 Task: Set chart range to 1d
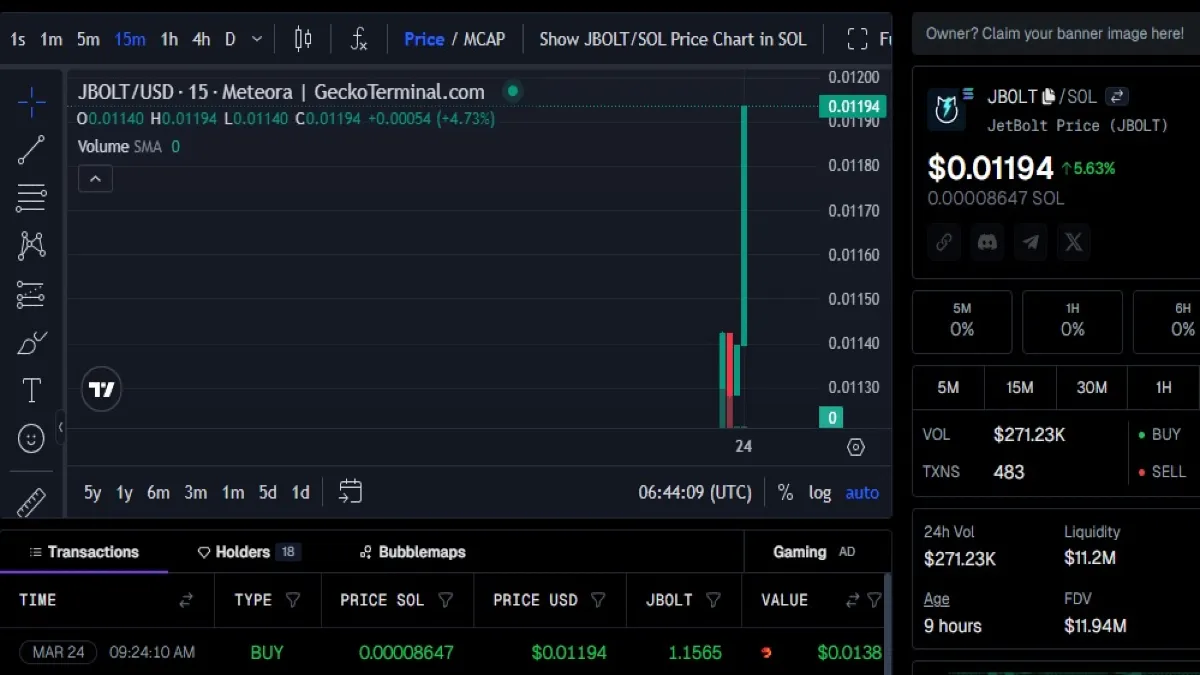click(x=300, y=492)
